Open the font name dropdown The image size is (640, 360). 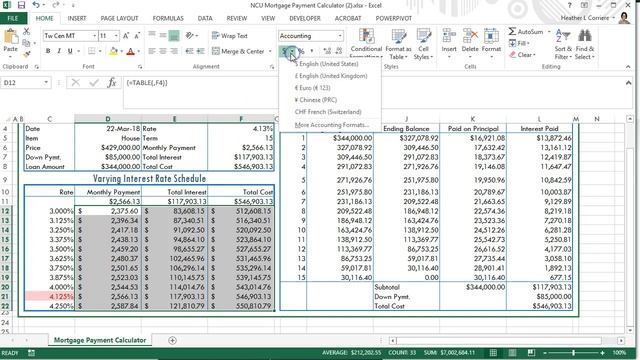94,36
